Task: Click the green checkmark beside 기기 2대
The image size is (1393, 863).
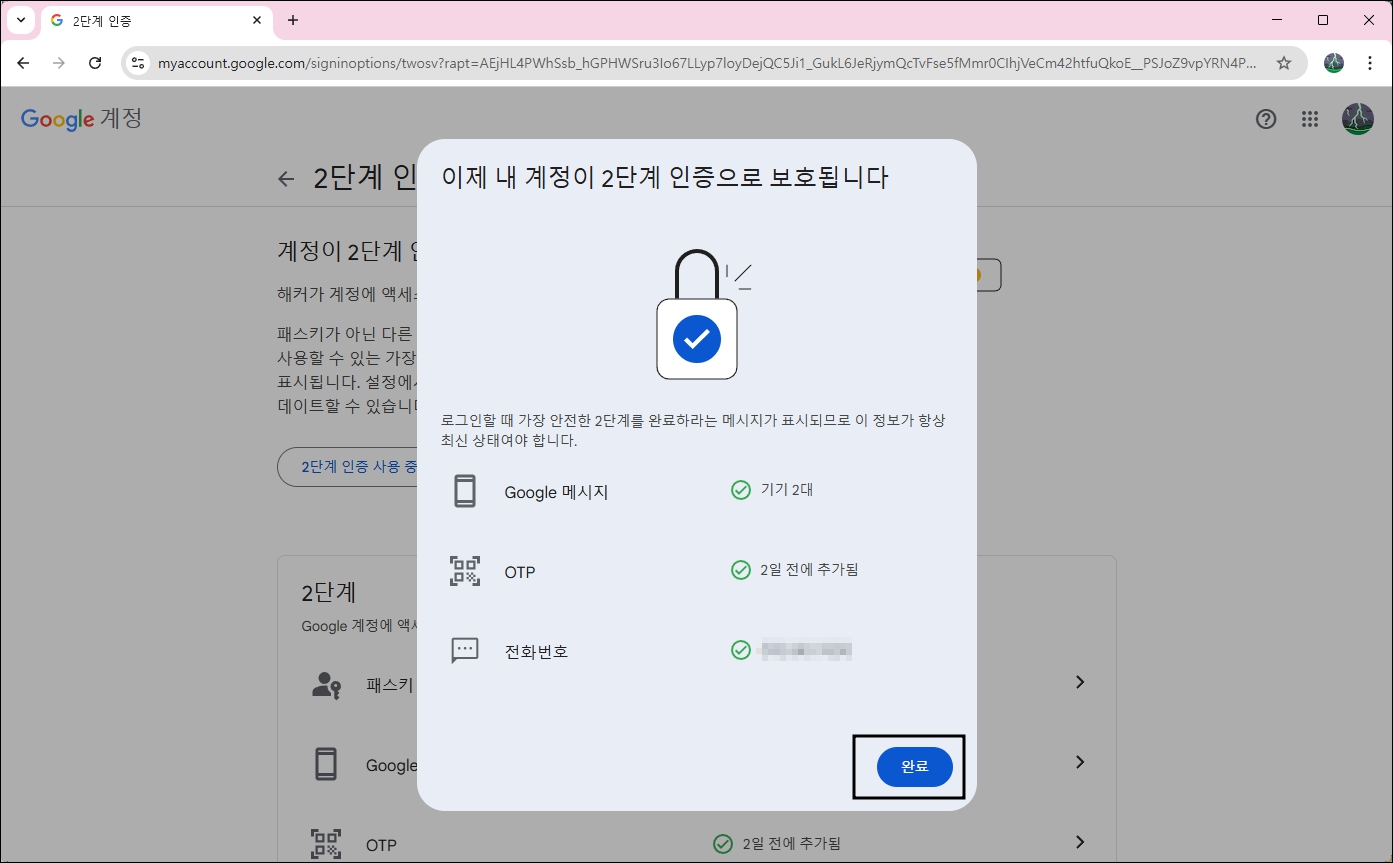Action: [740, 489]
